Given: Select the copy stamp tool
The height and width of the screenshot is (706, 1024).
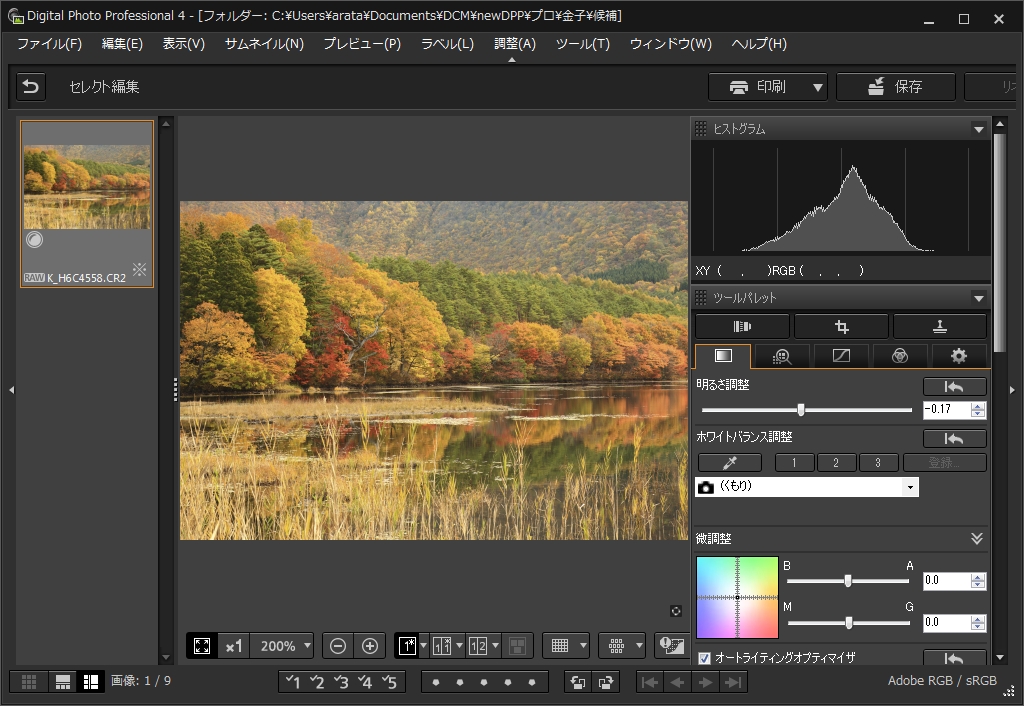Looking at the screenshot, I should tap(938, 325).
